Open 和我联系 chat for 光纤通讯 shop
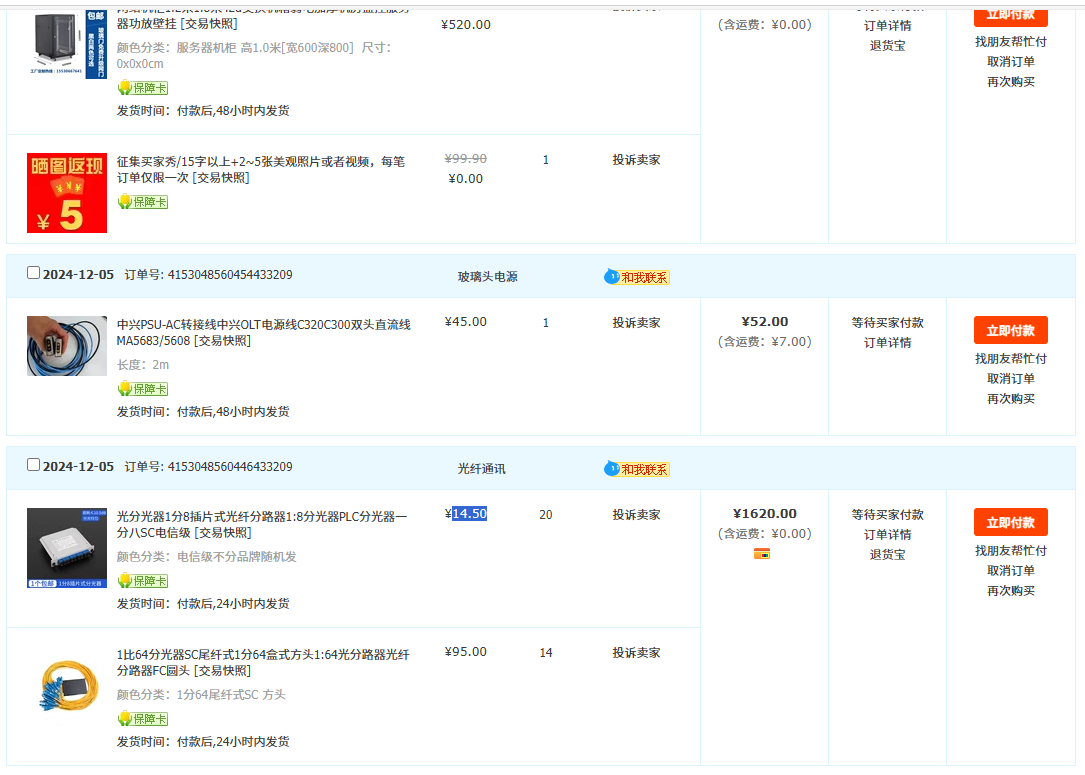Image resolution: width=1085 pixels, height=775 pixels. coord(637,469)
